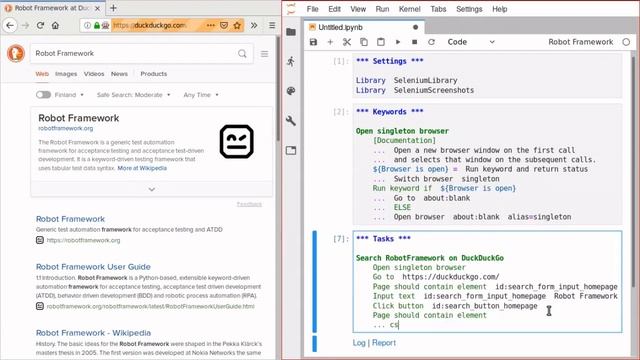The height and width of the screenshot is (360, 640).
Task: Click the search magnifier in DuckDuckGo box
Action: pos(242,53)
